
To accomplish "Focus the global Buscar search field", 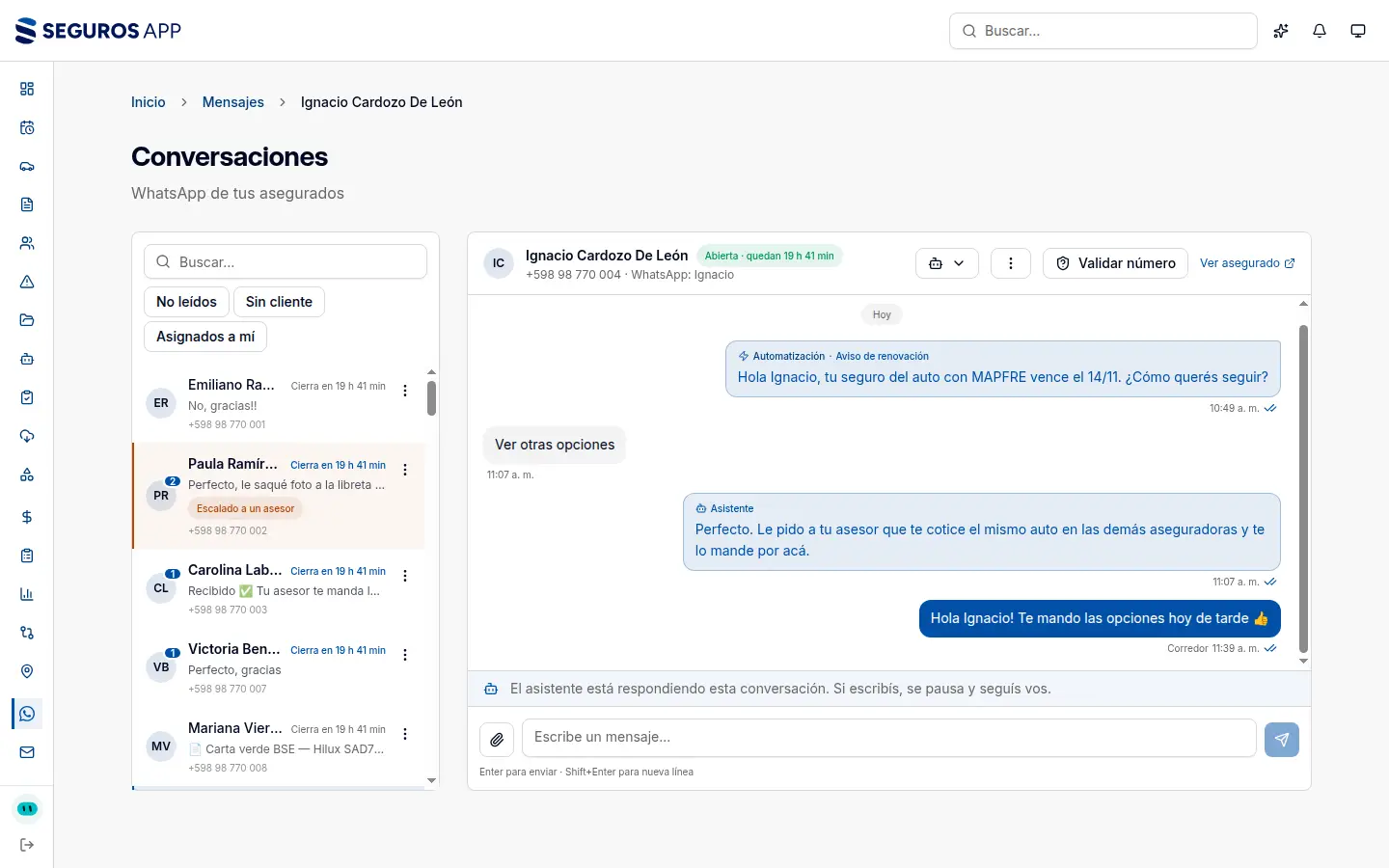I will click(x=1103, y=31).
